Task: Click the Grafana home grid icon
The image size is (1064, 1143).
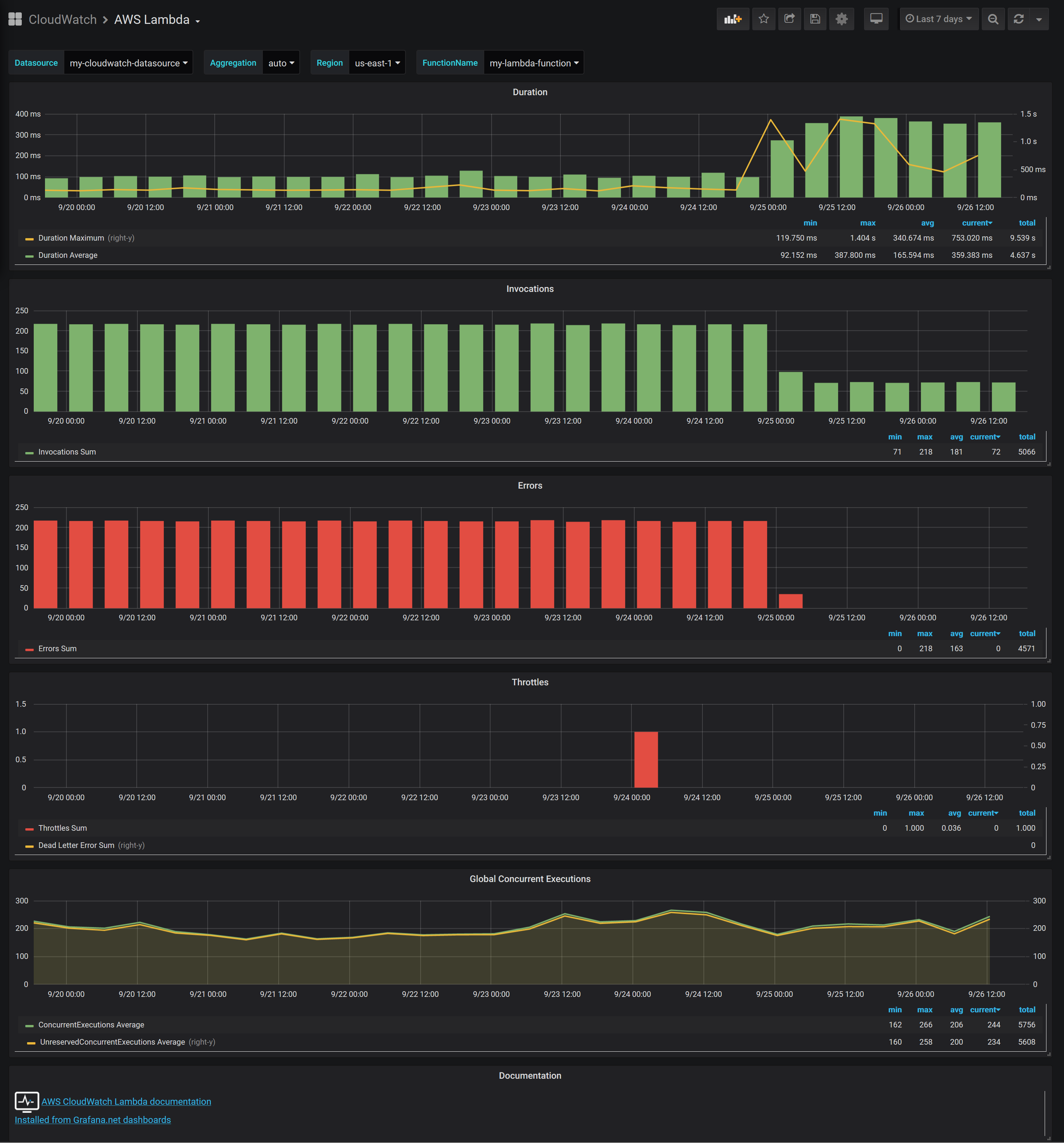Action: coord(15,19)
